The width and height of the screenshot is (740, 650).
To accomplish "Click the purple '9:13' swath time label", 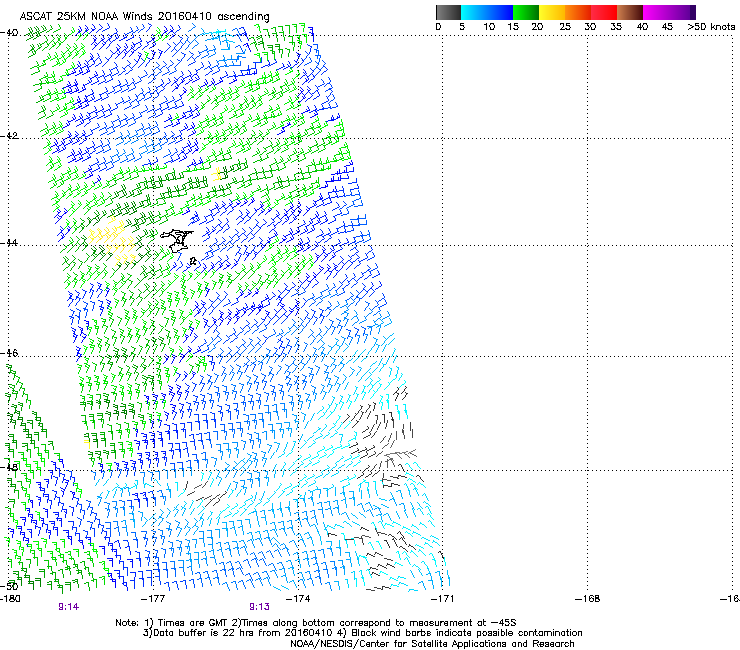I will pos(260,607).
